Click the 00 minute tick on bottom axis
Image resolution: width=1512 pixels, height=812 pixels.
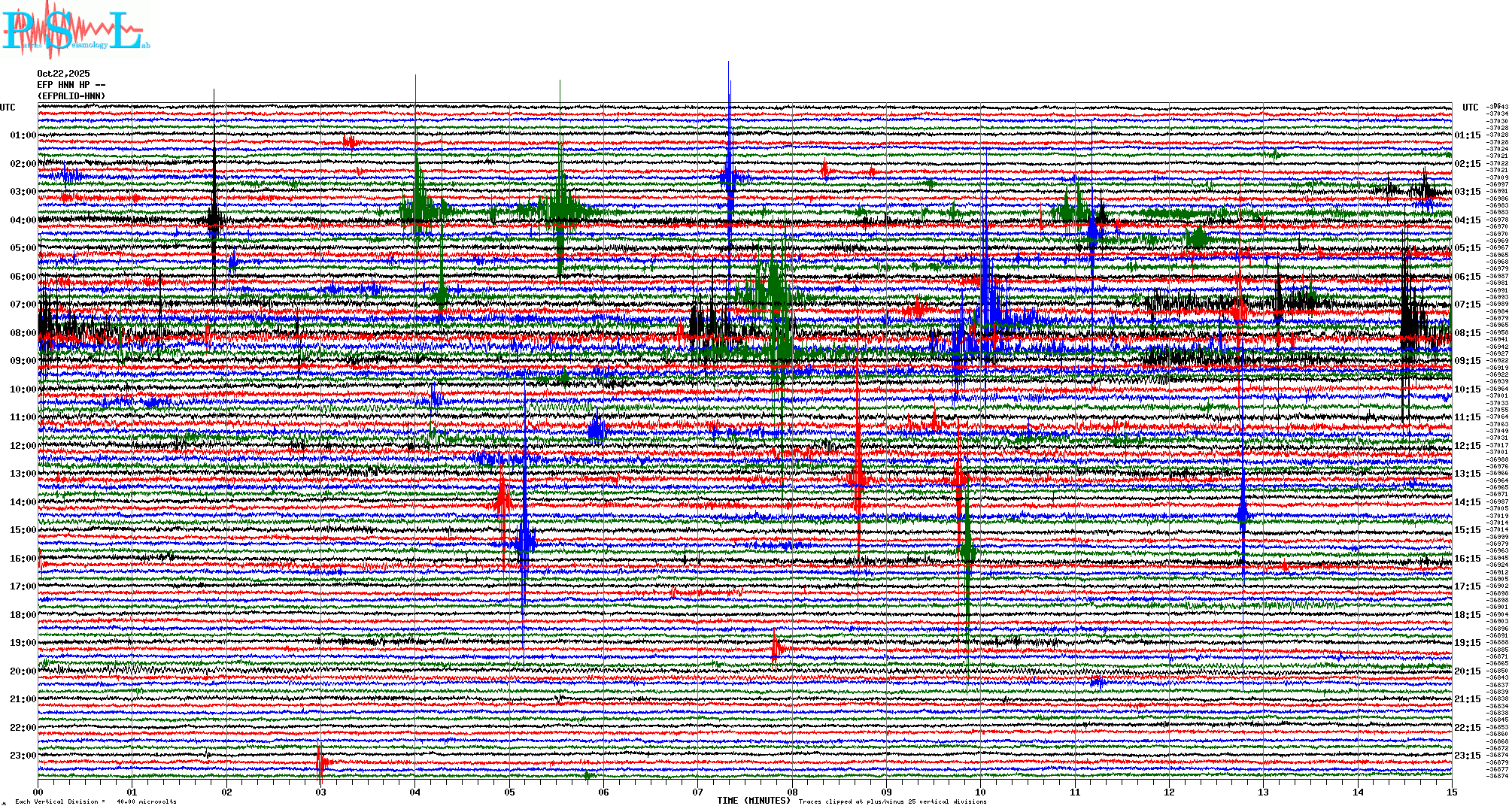(x=38, y=792)
